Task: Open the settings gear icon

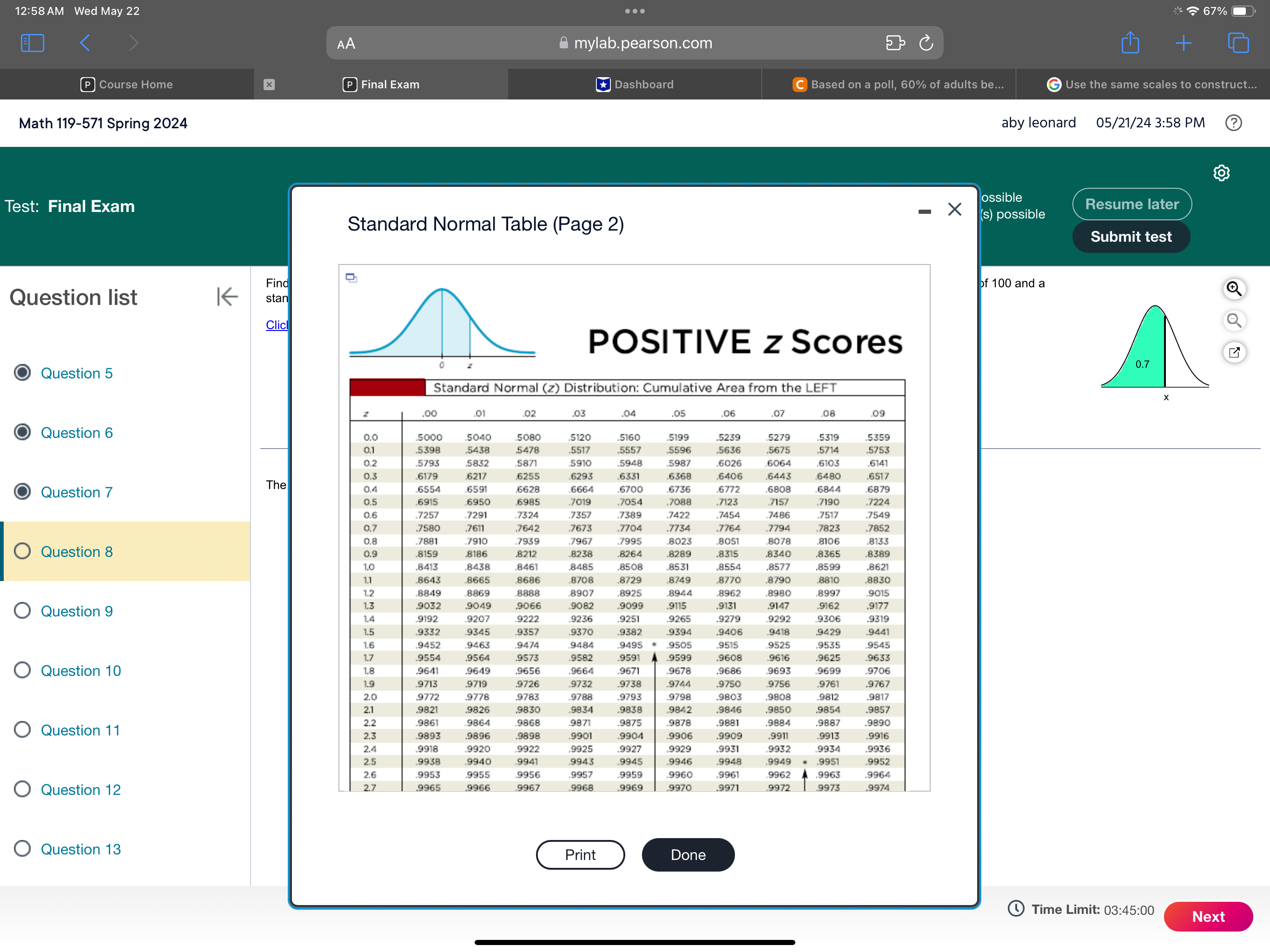Action: pos(1221,173)
